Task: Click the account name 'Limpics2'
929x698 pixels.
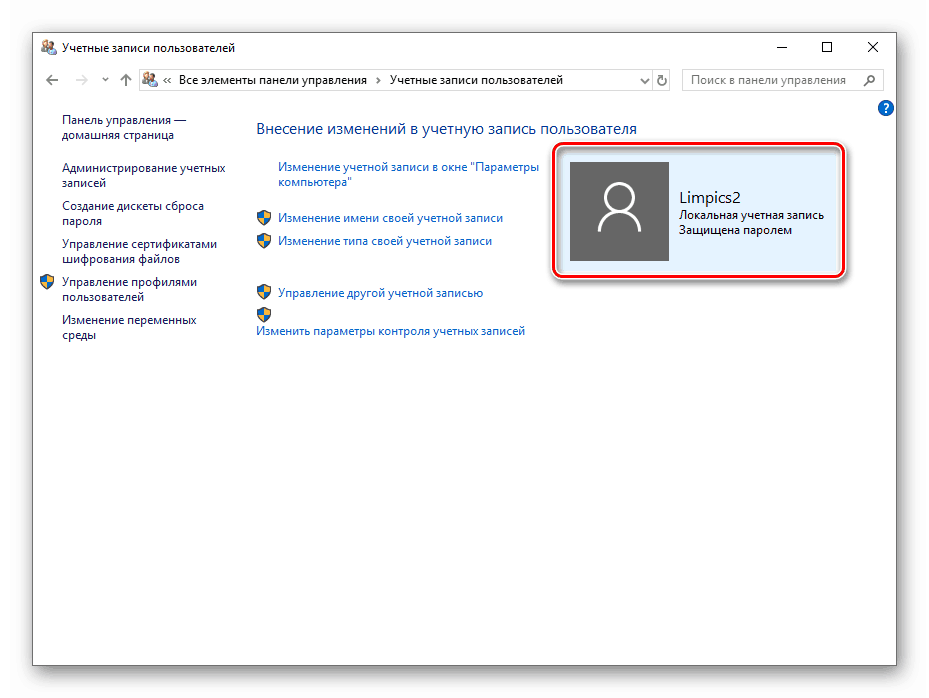Action: point(709,197)
